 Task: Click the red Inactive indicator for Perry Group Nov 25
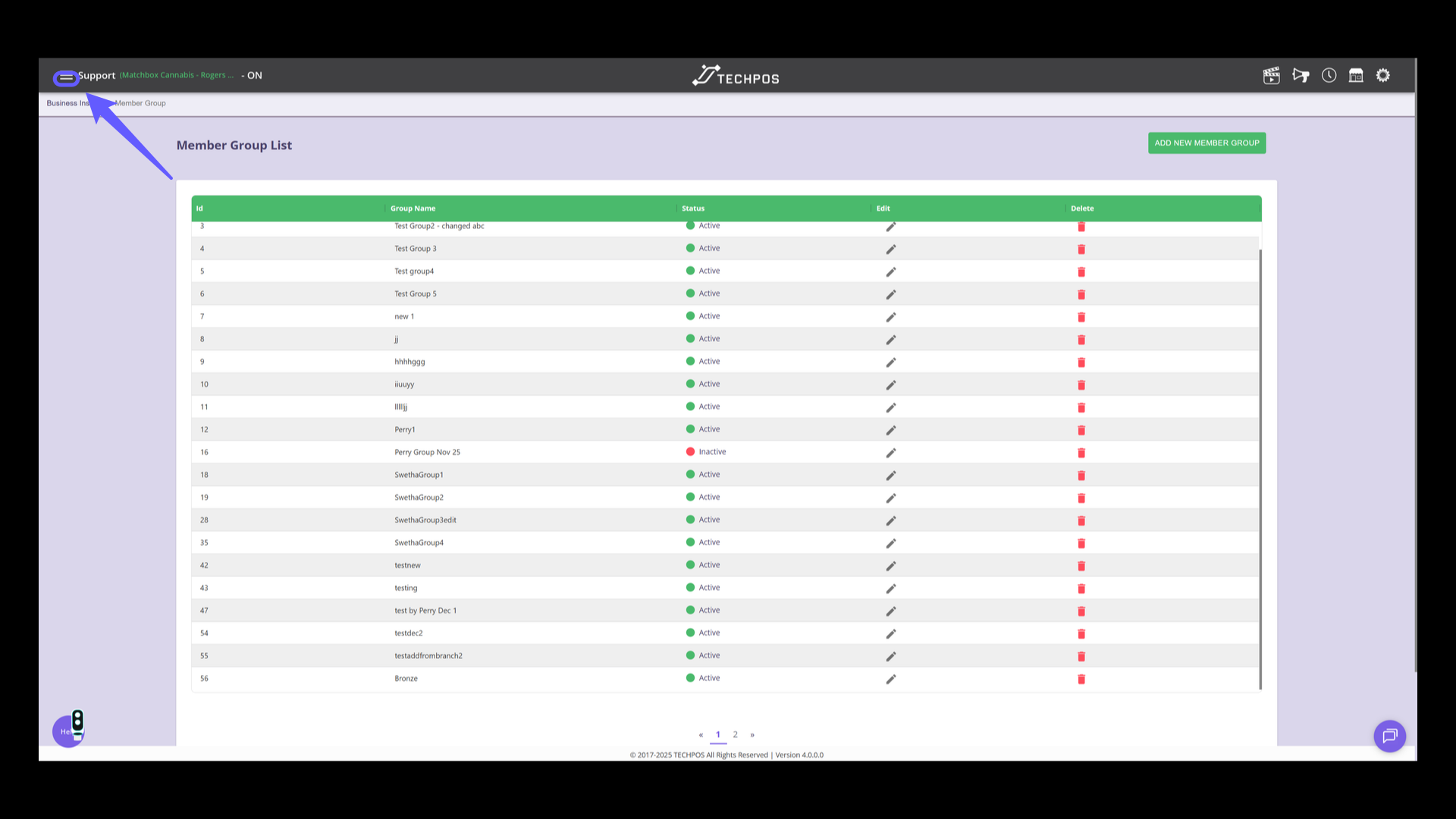point(690,451)
